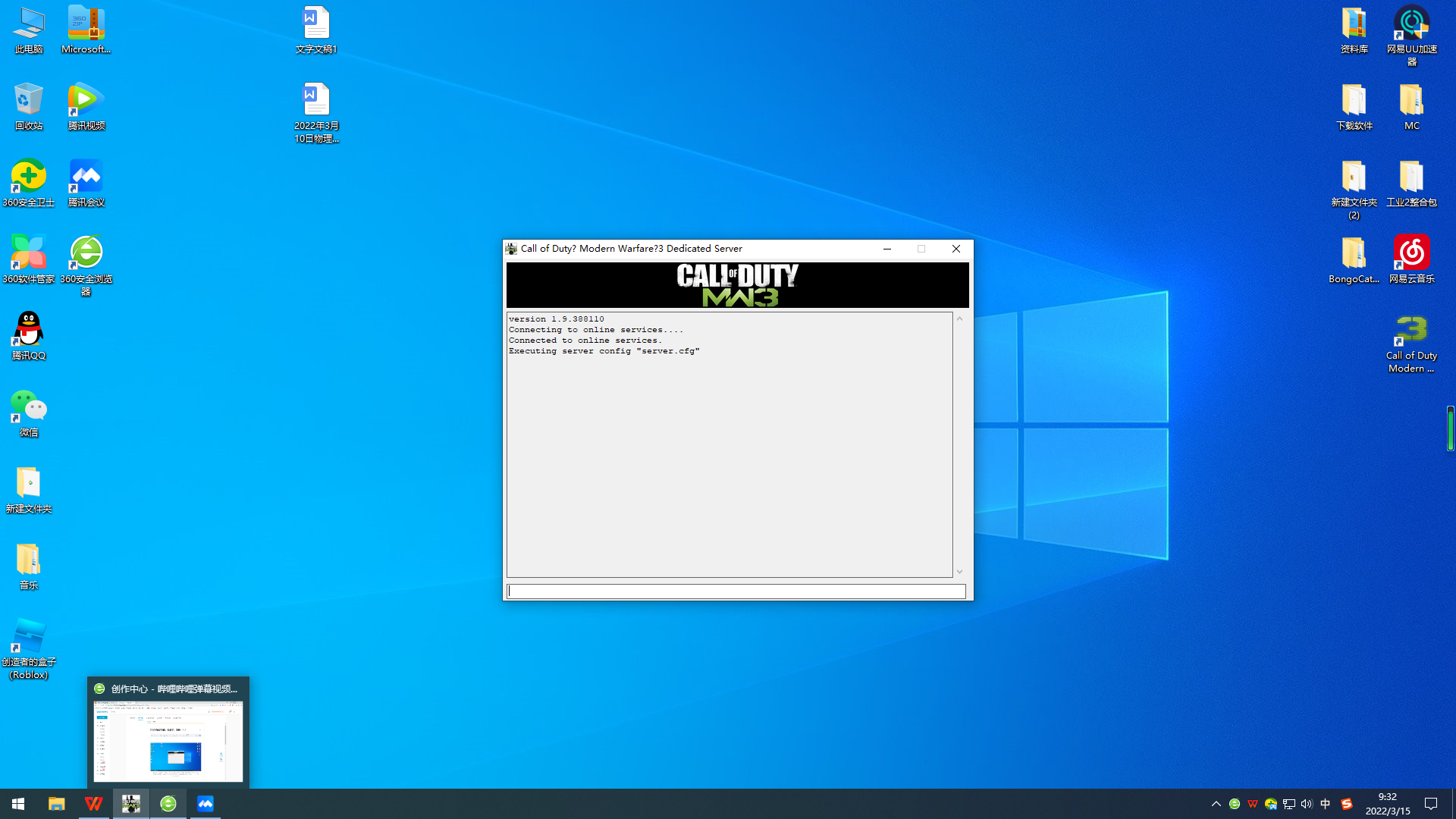Click the Executing server config log line
The image size is (1456, 819).
point(604,351)
